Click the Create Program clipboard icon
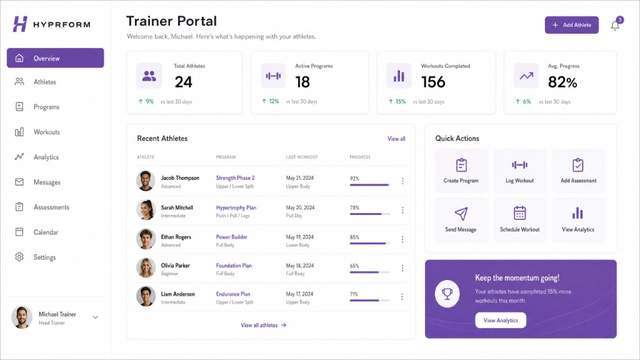Screen dimensions: 640x360 (x=461, y=165)
